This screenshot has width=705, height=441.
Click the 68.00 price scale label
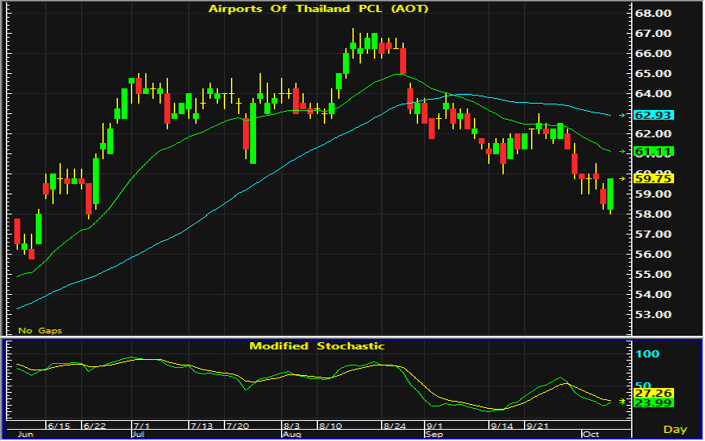coord(653,13)
